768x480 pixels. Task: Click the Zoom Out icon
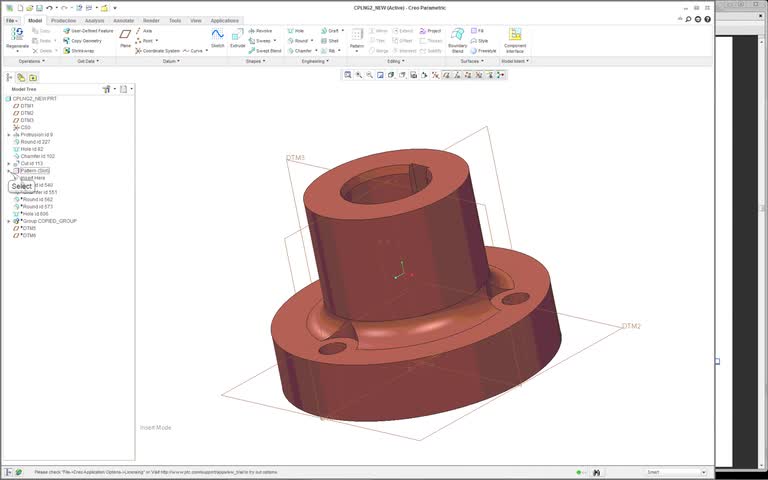[369, 75]
